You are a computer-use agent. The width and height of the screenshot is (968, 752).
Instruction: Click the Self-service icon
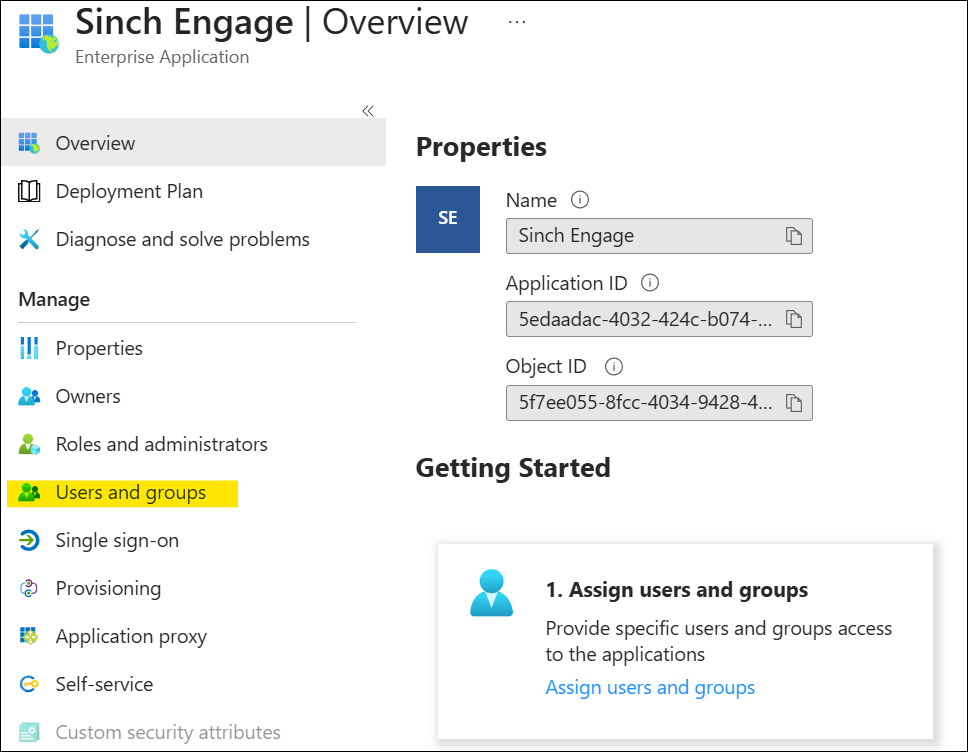point(28,684)
